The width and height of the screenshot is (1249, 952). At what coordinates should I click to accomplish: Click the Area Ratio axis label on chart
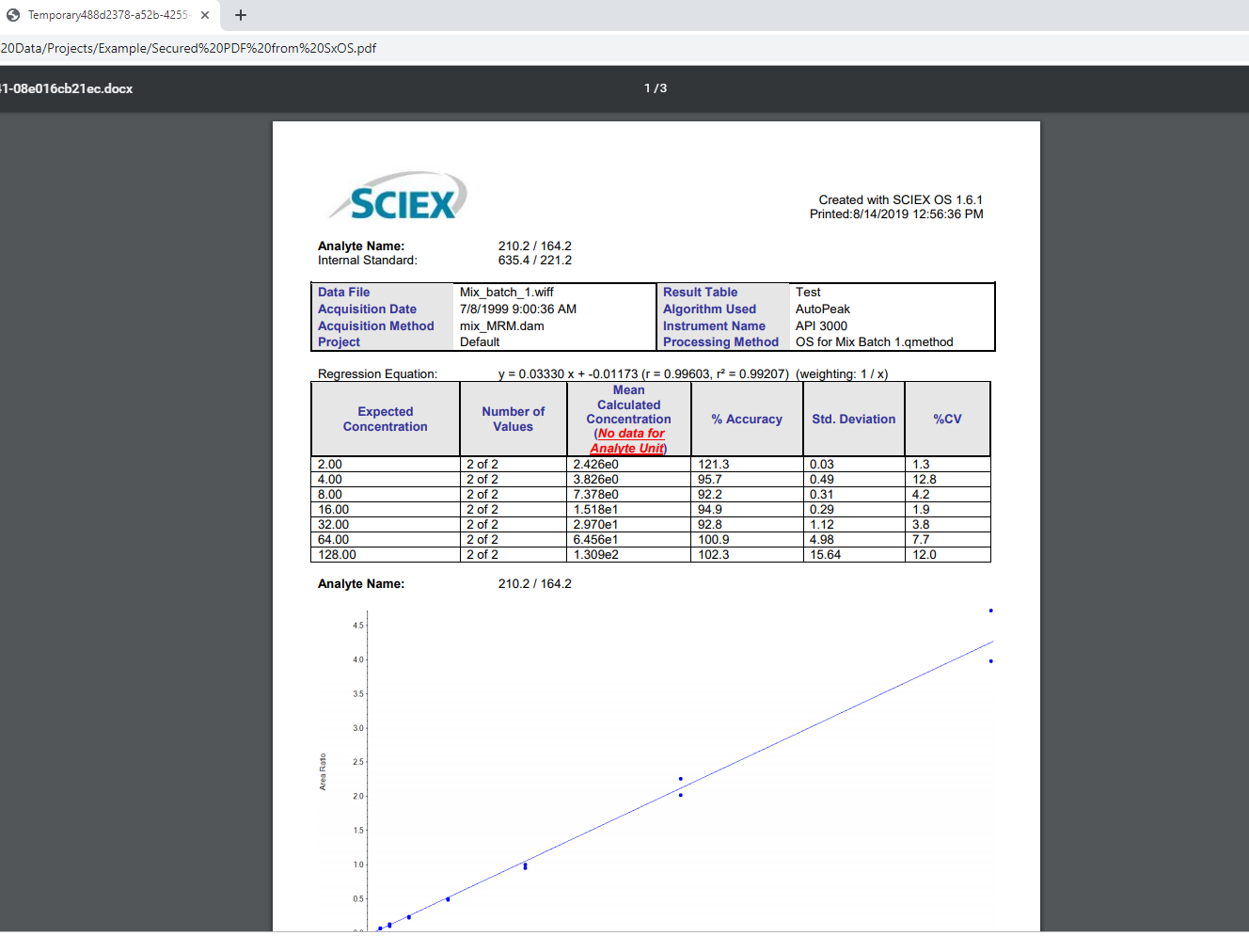(323, 771)
